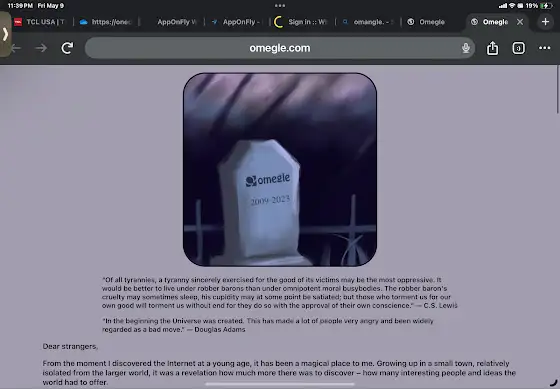Tap the Omegle tombstone image
560x389 pixels.
[x=280, y=170]
